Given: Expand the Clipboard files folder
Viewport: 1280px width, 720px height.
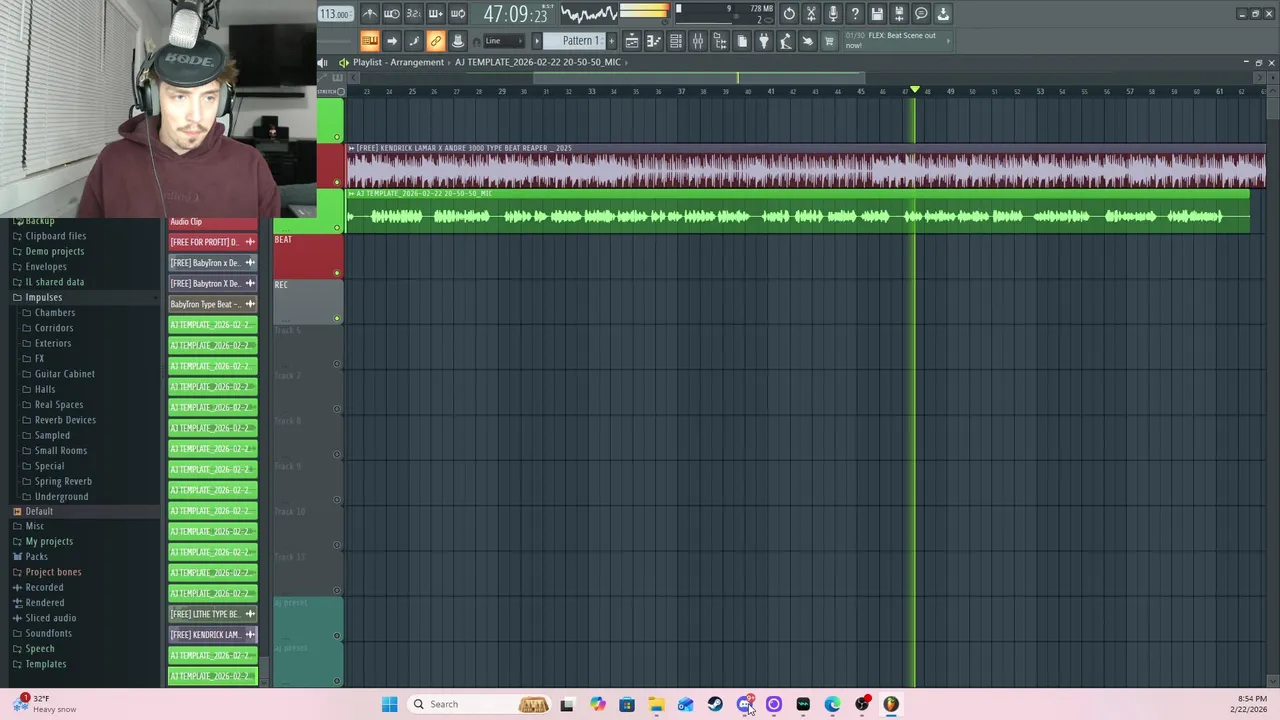Looking at the screenshot, I should click(x=56, y=236).
